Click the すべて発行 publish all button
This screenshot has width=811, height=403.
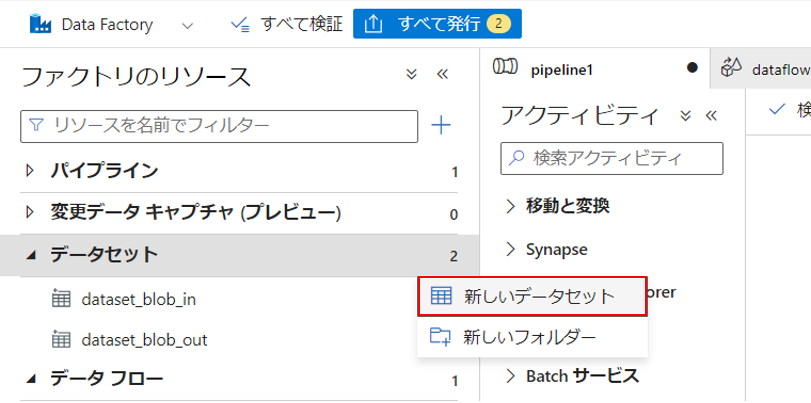437,24
